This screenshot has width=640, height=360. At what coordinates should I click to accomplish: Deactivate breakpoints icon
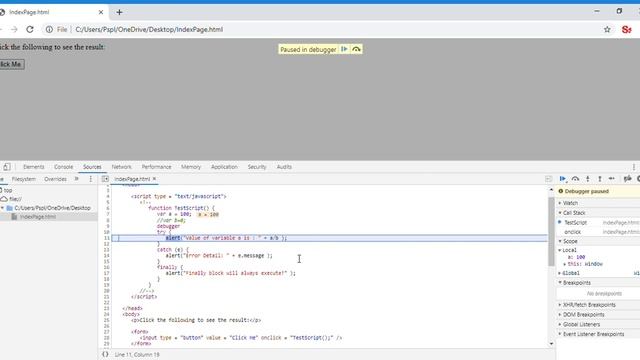click(628, 179)
